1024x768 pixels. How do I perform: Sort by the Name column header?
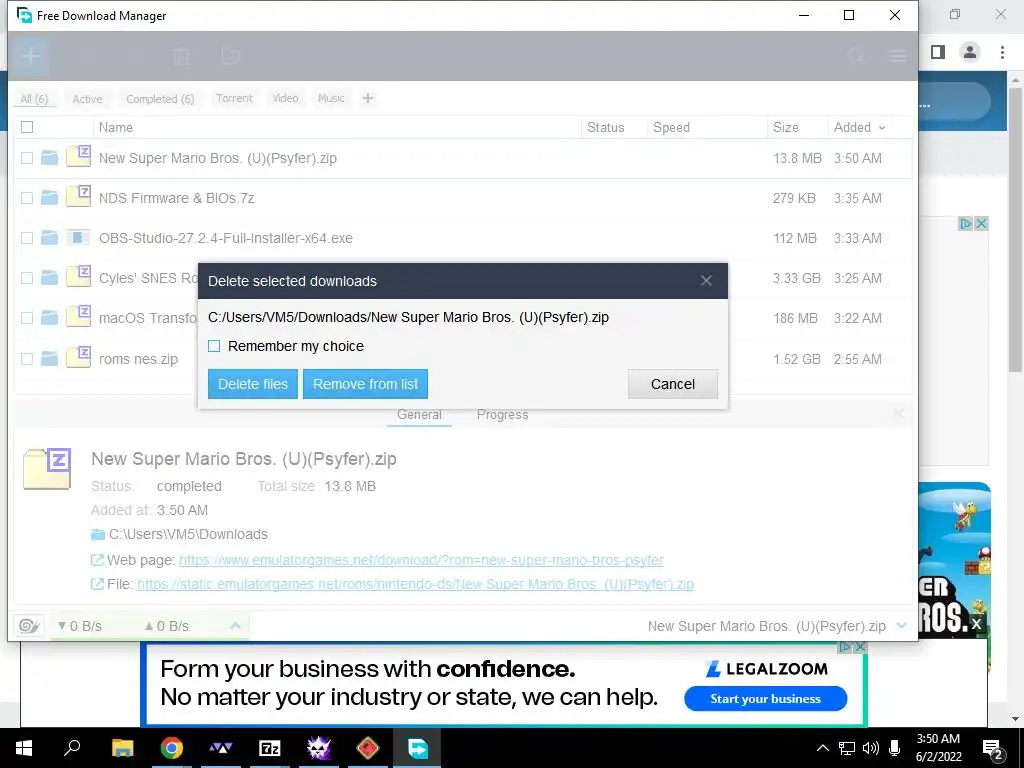(116, 127)
